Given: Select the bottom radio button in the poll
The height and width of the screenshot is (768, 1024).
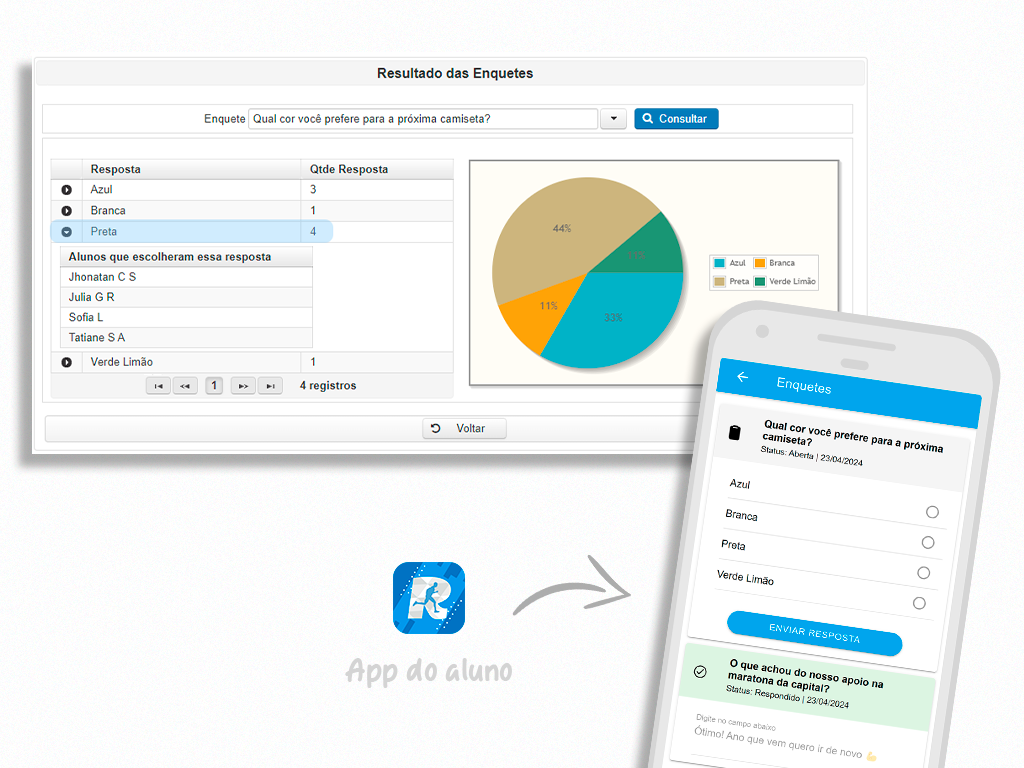Looking at the screenshot, I should click(919, 603).
